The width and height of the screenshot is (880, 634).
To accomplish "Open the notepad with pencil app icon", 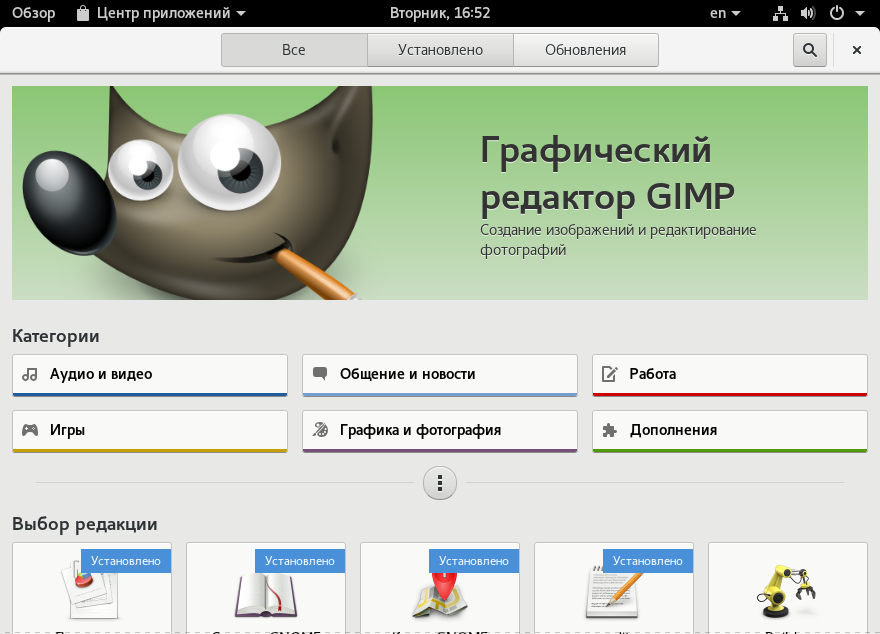I will 613,594.
